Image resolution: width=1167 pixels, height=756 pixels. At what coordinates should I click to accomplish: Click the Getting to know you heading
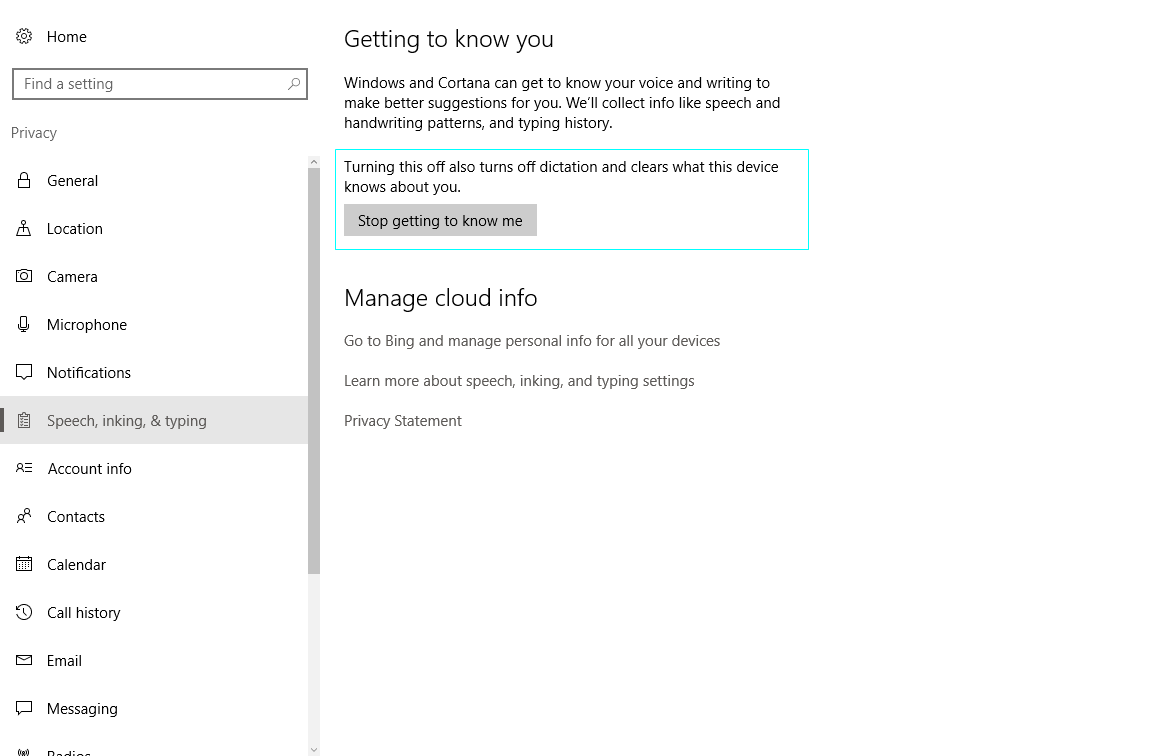(448, 39)
